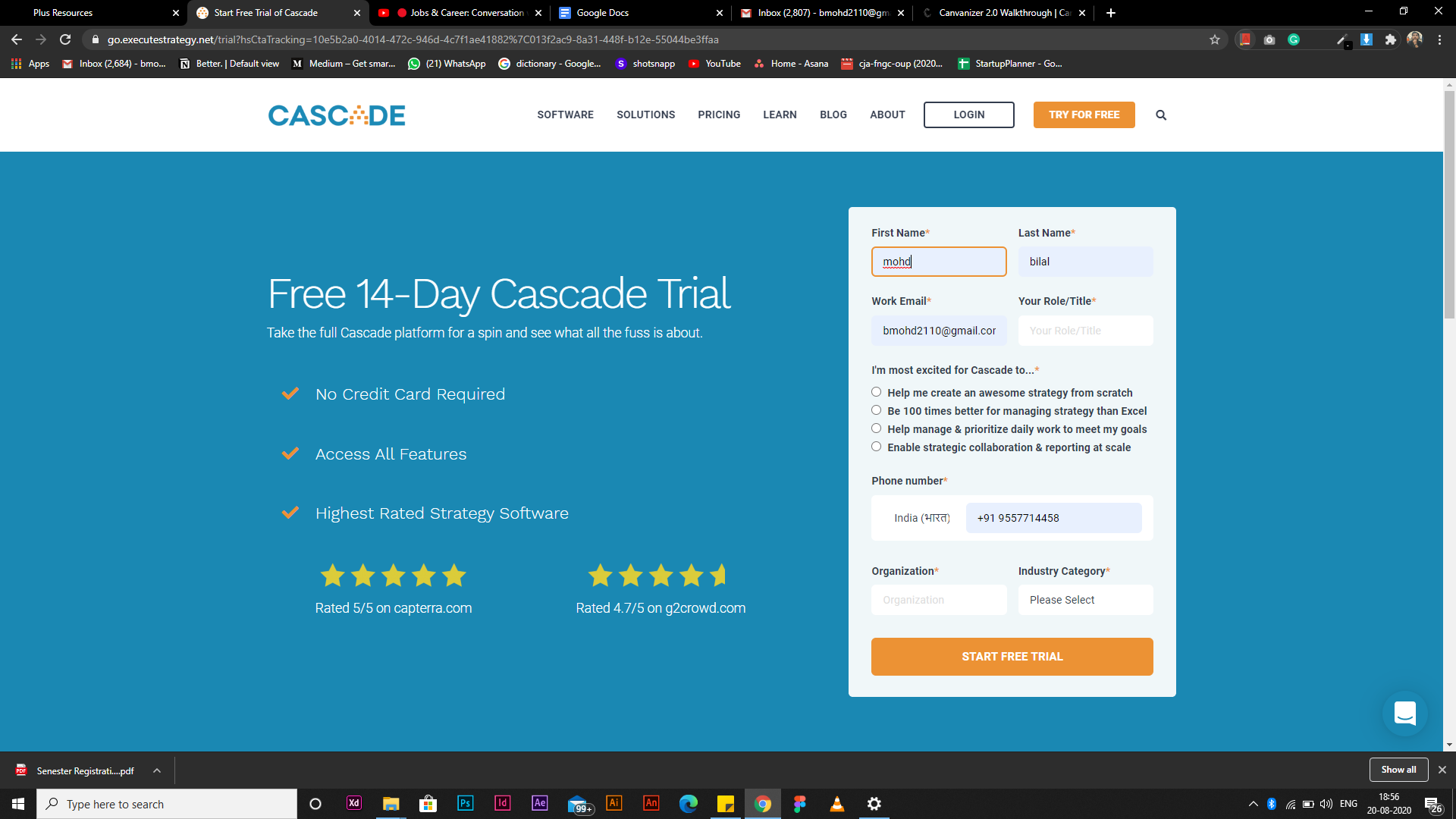Switch to the Google Docs tab
This screenshot has height=819, width=1456.
[641, 13]
